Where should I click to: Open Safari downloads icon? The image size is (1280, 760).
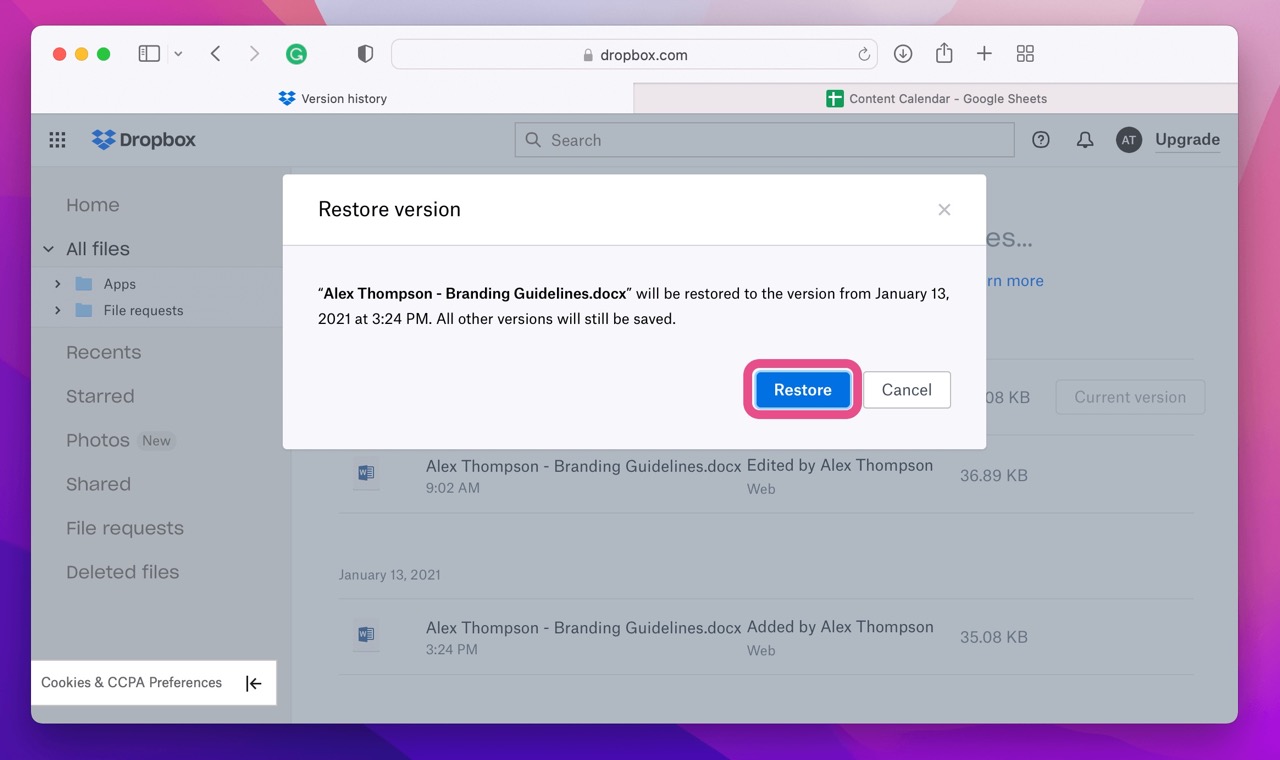click(903, 54)
